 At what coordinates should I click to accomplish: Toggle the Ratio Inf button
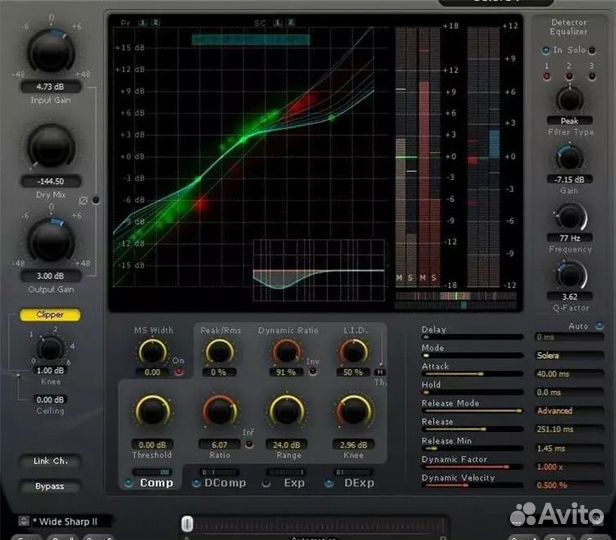pos(249,445)
